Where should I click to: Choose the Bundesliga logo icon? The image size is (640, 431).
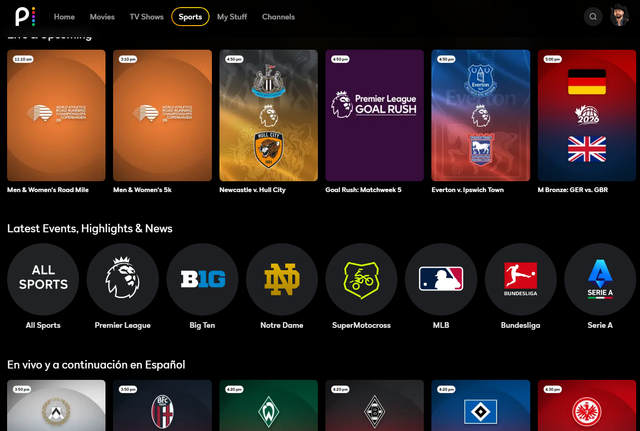pos(520,279)
